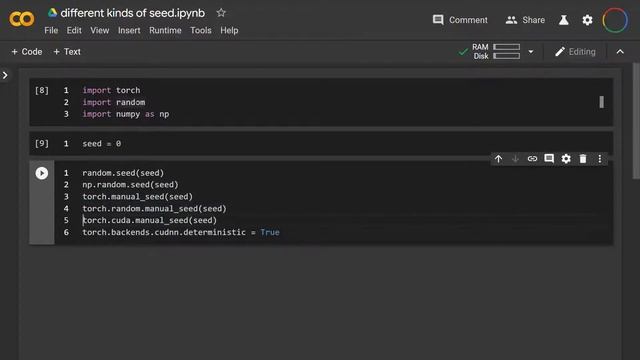640x360 pixels.
Task: Click the line 'import random'
Action: 114,102
